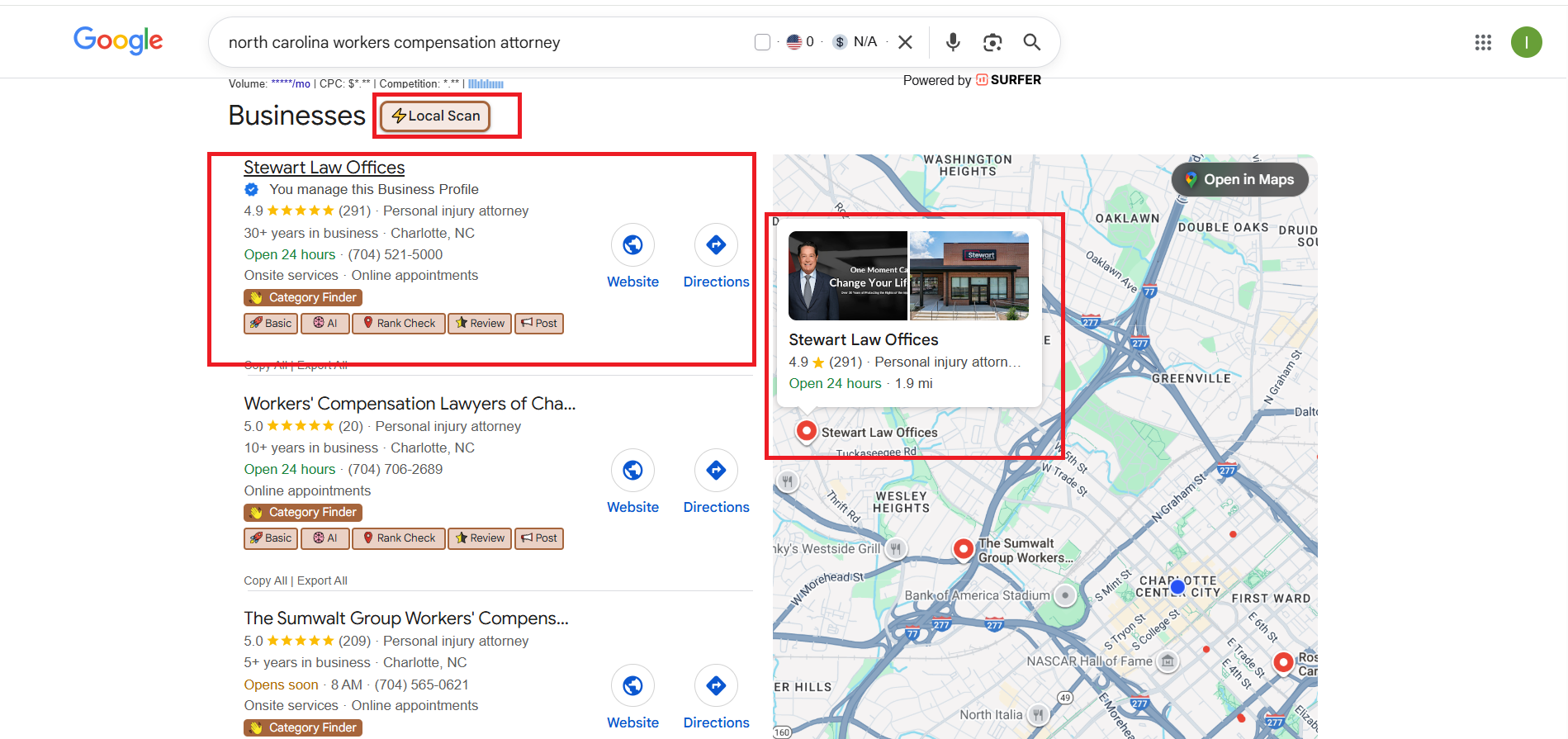1568x739 pixels.
Task: Run Rank Check for Workers' Compensation Lawyers
Action: pos(399,538)
